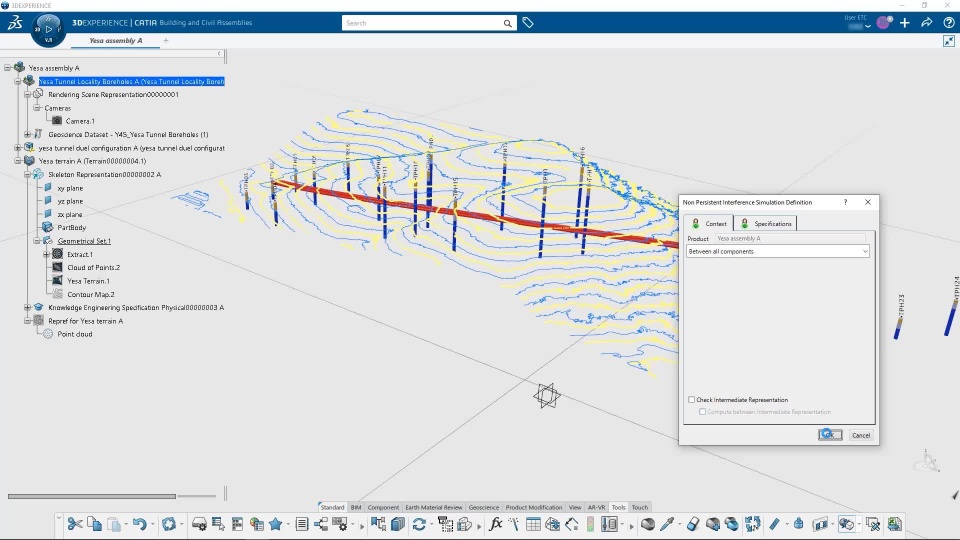960x540 pixels.
Task: Click the 3DS logo icon
Action: coord(15,23)
